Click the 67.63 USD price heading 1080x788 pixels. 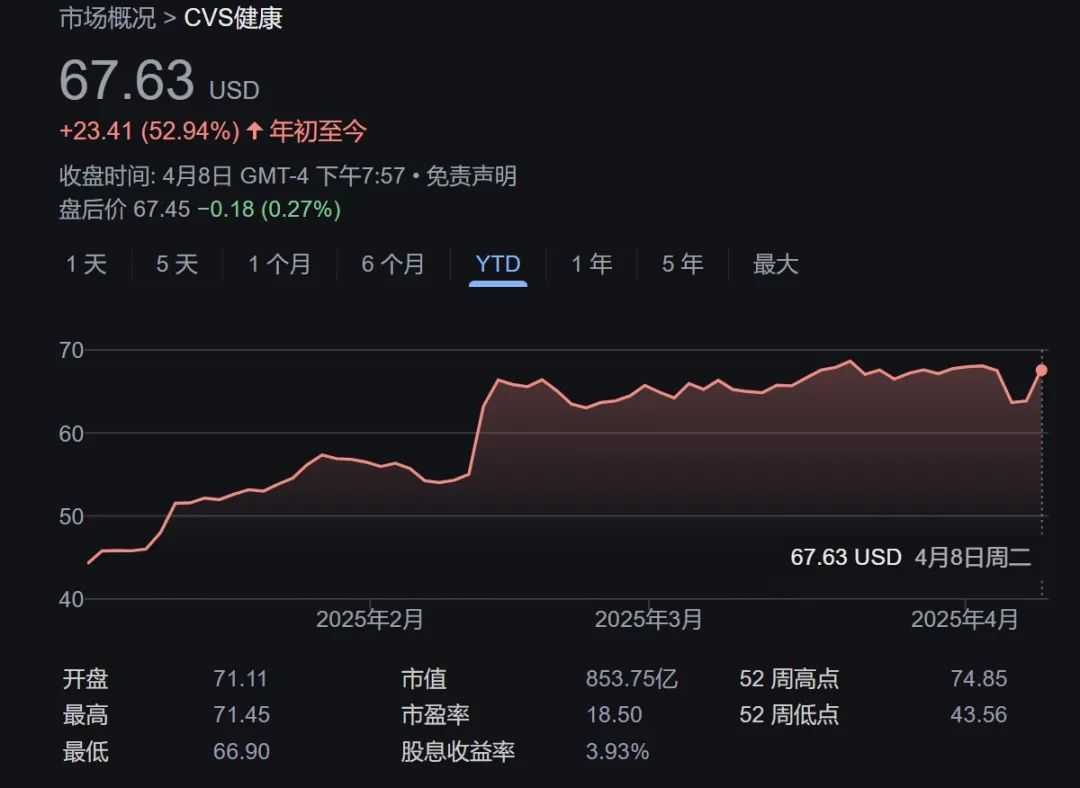pyautogui.click(x=159, y=81)
